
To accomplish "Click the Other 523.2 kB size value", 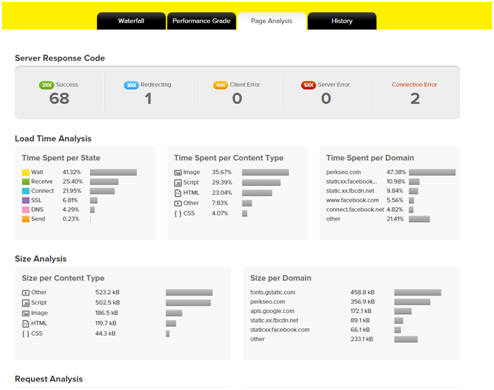I will [x=107, y=292].
